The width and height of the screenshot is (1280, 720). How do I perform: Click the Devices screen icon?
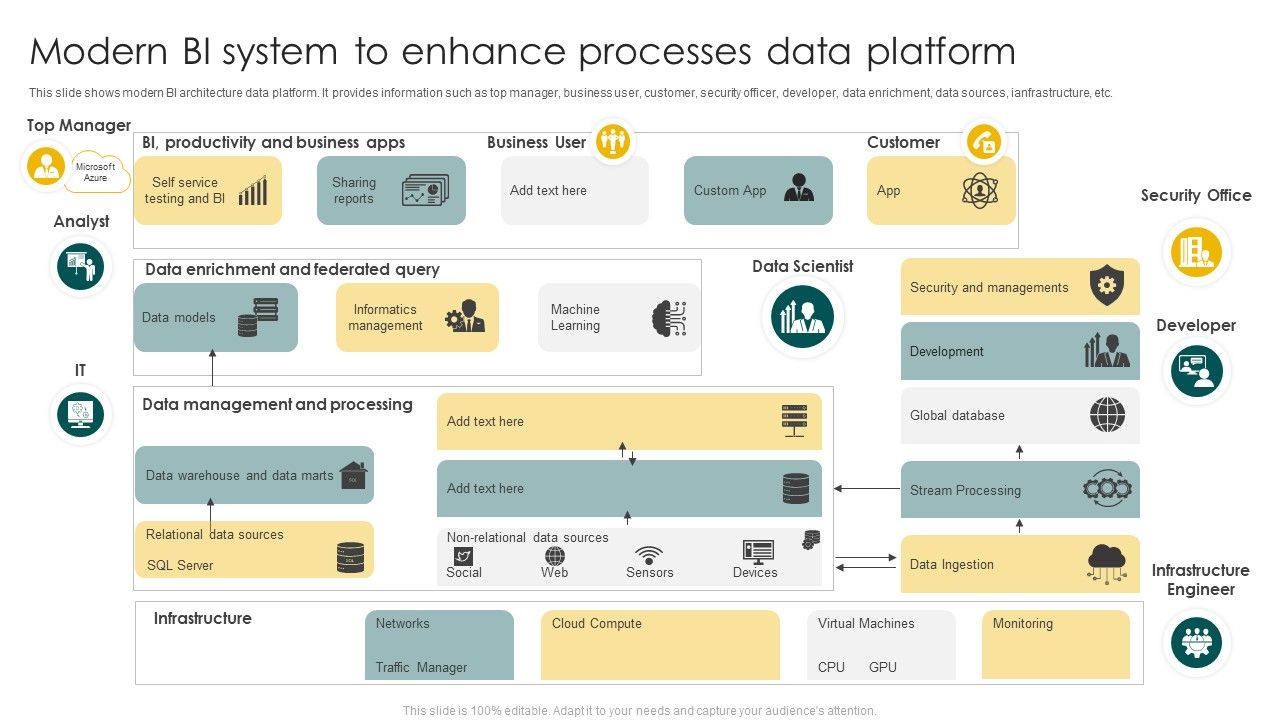point(758,552)
